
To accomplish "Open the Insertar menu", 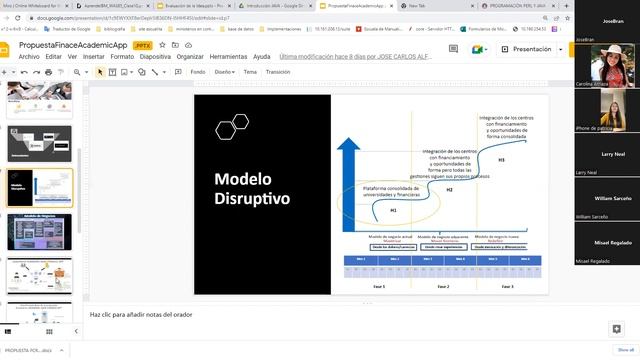I will click(x=93, y=57).
